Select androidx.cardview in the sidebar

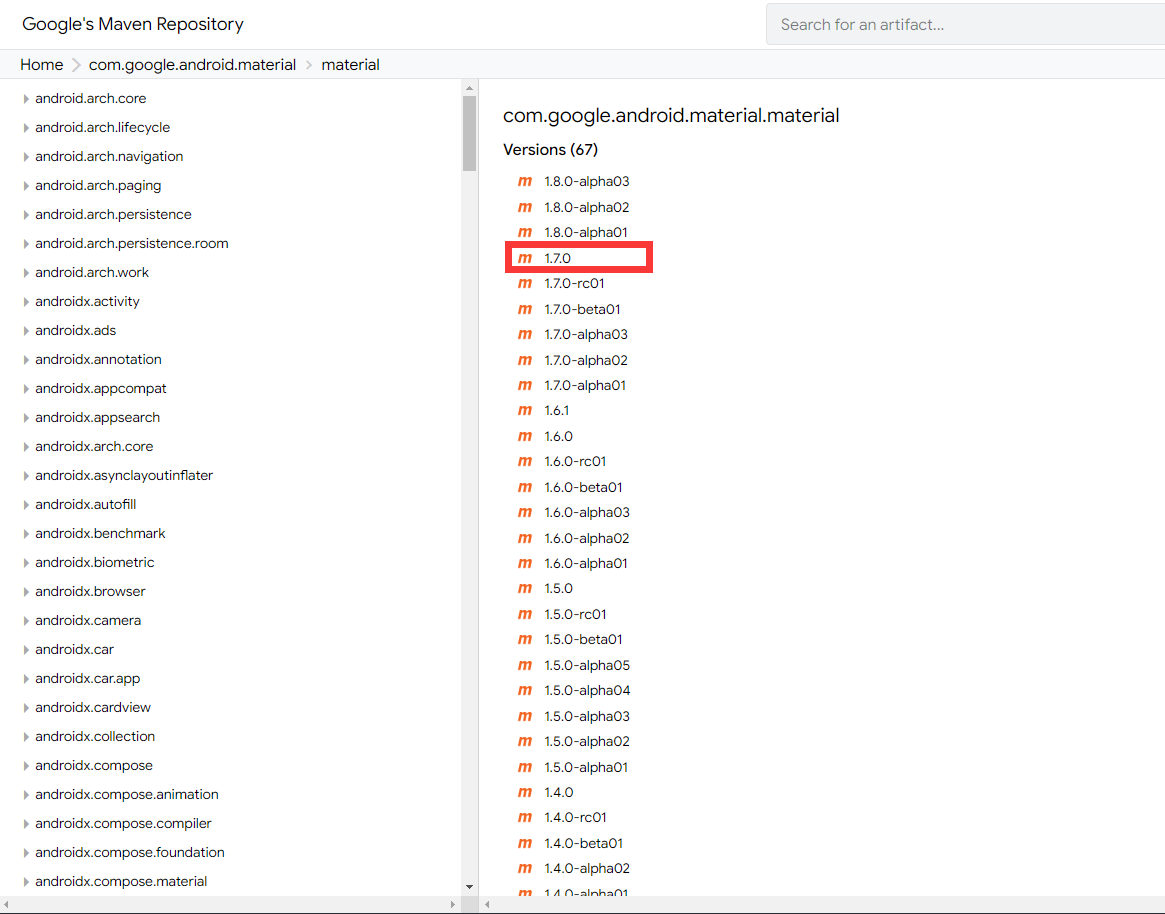[92, 708]
